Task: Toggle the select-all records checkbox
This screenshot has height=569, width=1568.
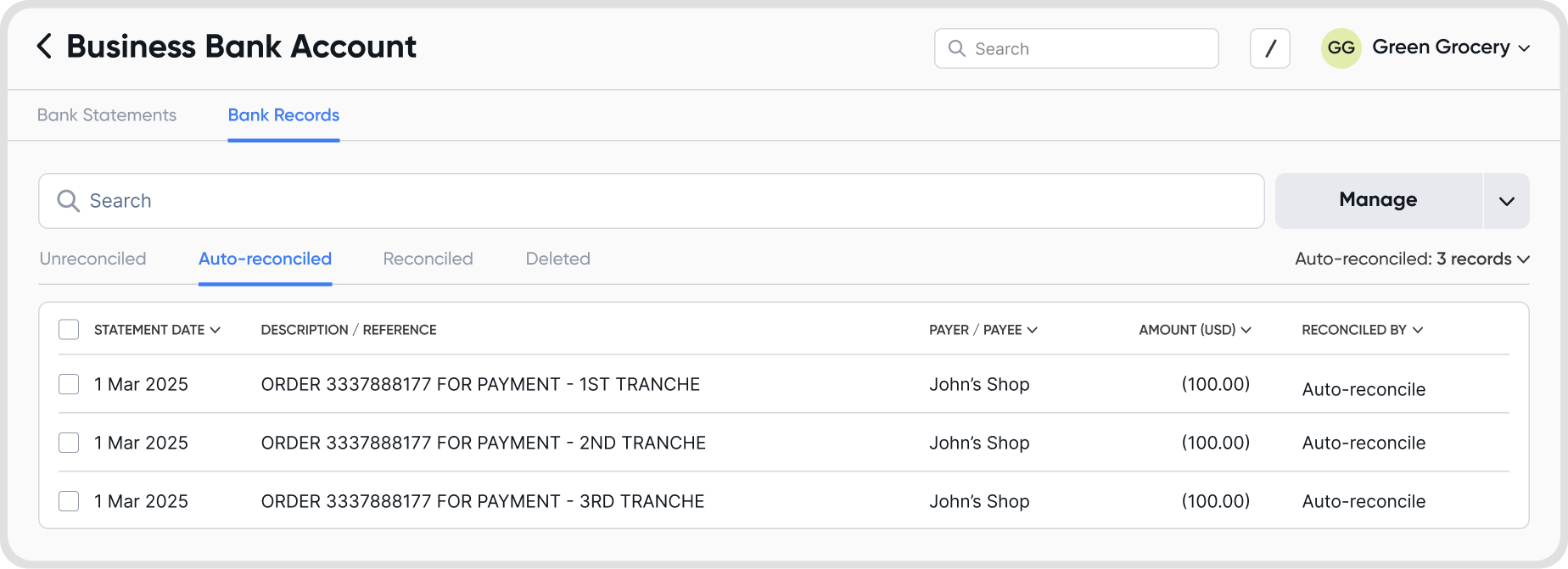Action: (x=69, y=329)
